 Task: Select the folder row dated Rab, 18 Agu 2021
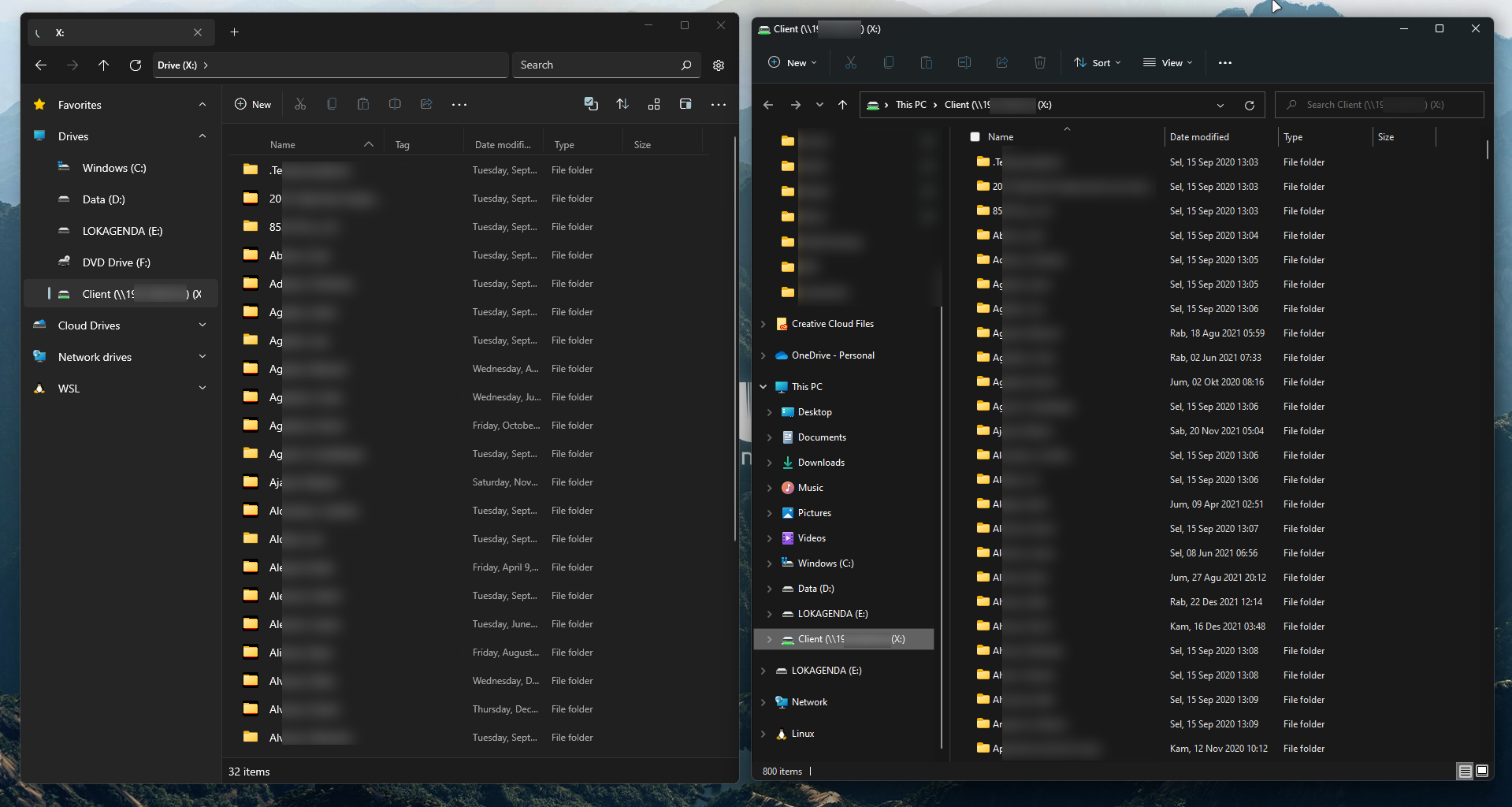coord(1217,333)
